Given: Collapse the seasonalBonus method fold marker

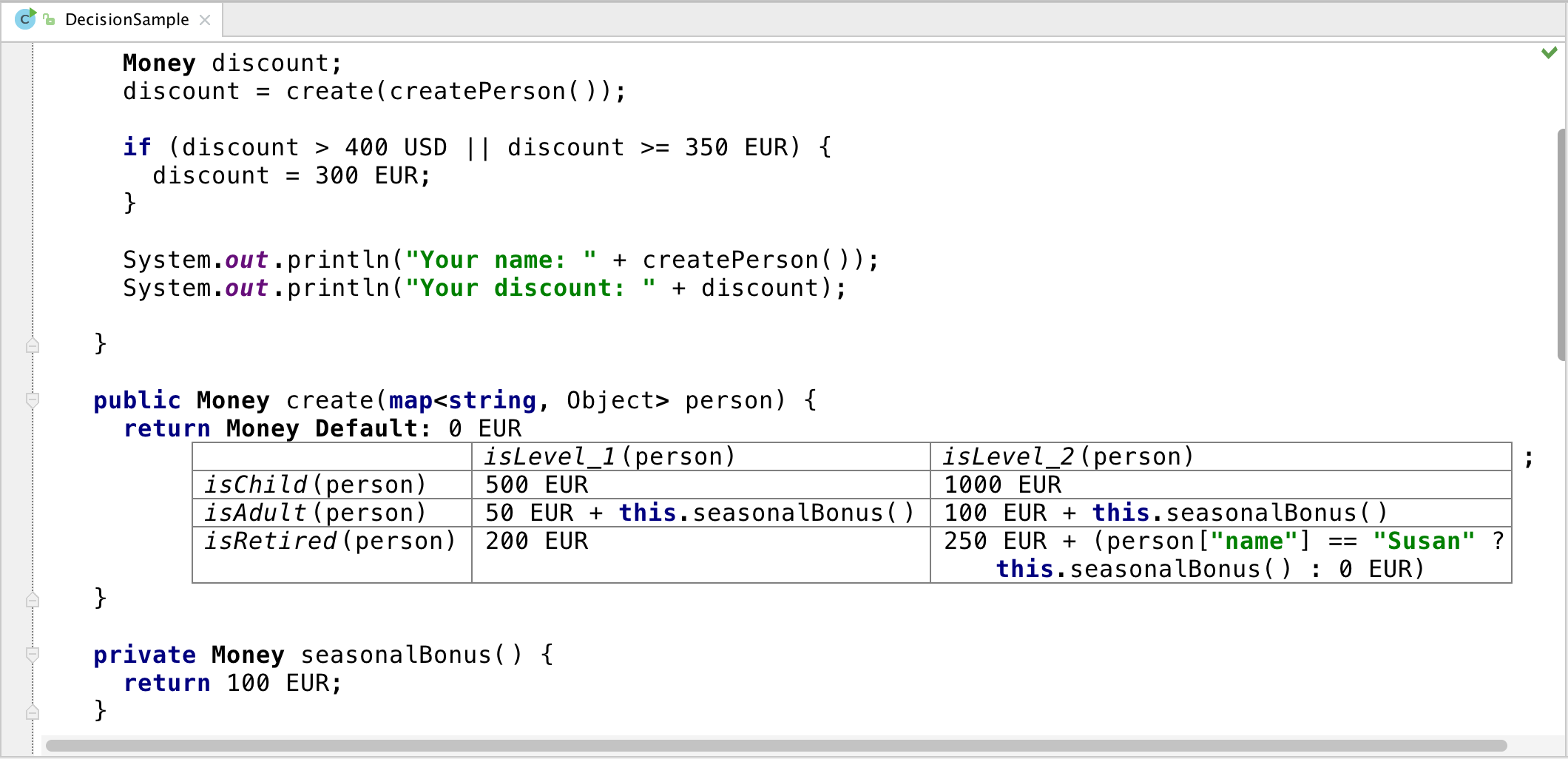Looking at the screenshot, I should click(32, 654).
